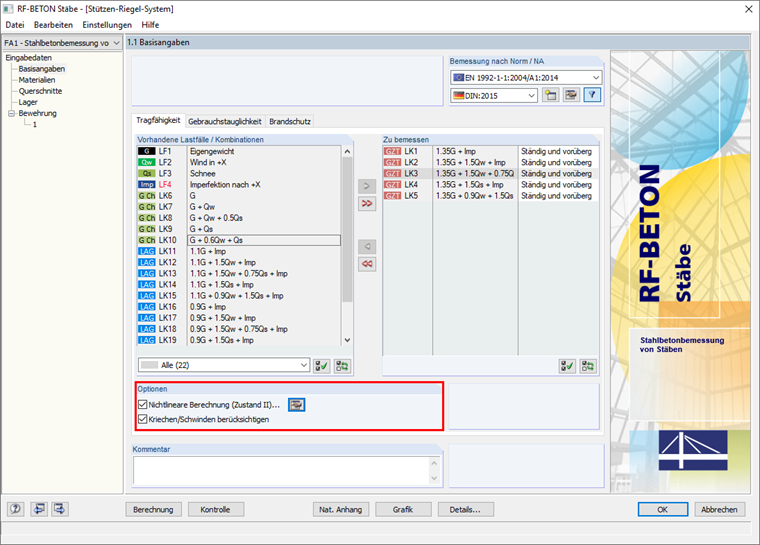Select LK16 '0.9G + Imp' row
The width and height of the screenshot is (760, 545).
point(239,307)
